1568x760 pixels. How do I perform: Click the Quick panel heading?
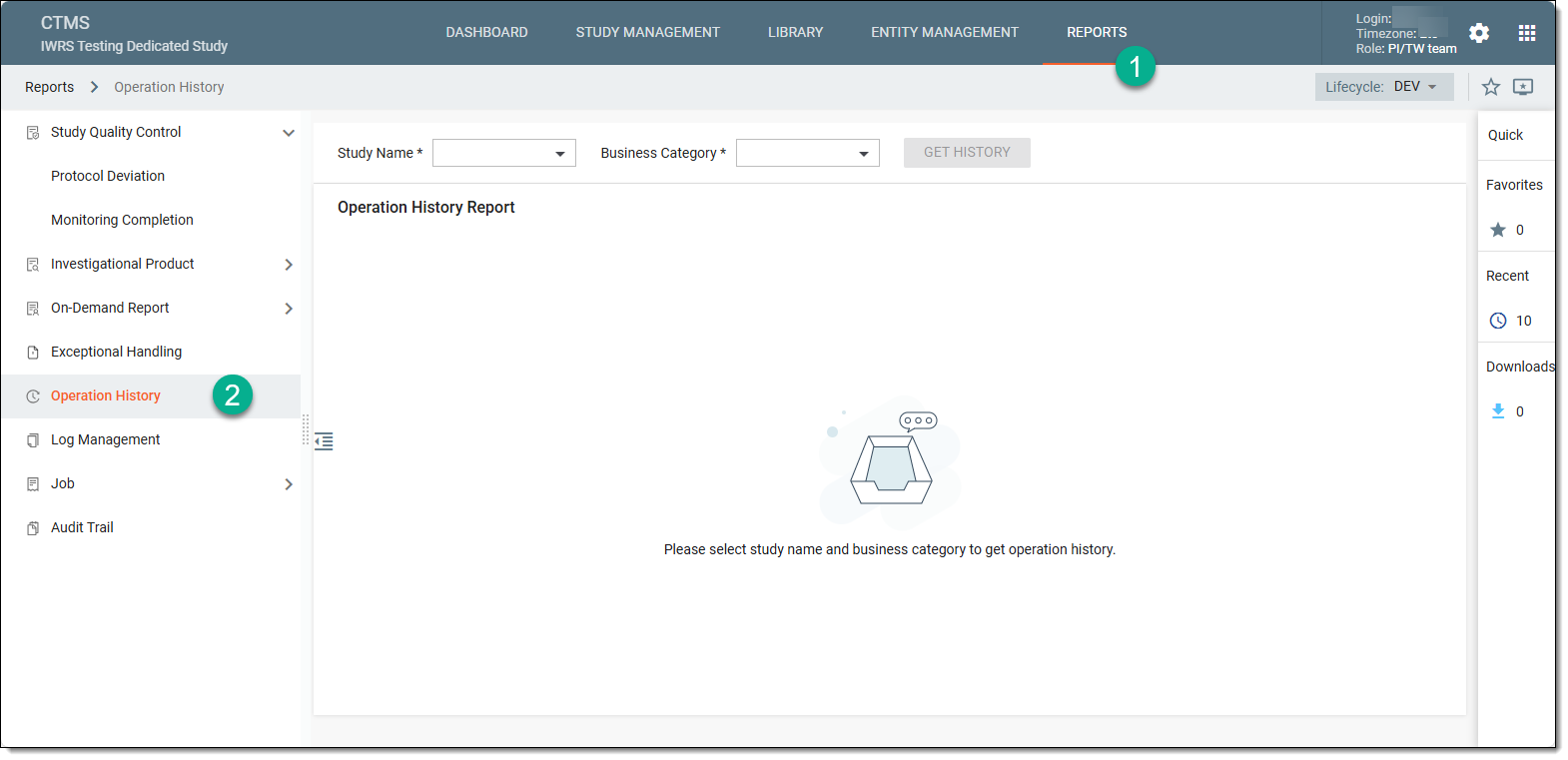(x=1505, y=136)
